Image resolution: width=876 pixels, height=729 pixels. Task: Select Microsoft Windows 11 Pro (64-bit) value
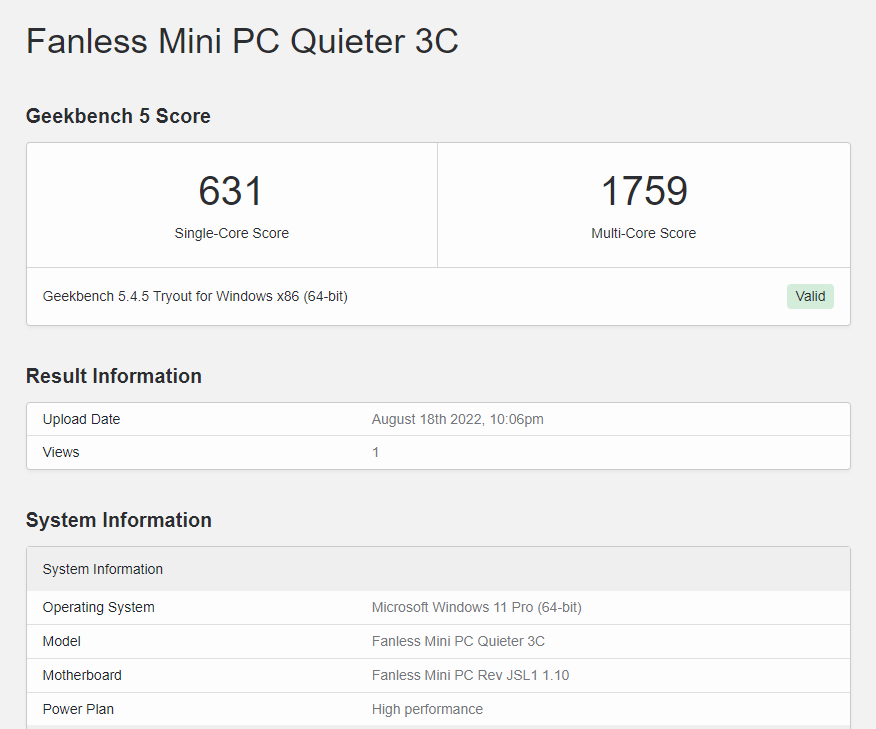click(477, 607)
